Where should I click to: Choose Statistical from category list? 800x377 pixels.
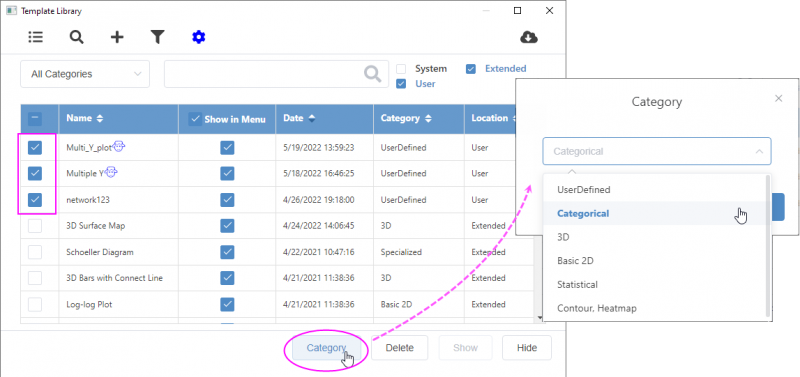click(654, 284)
